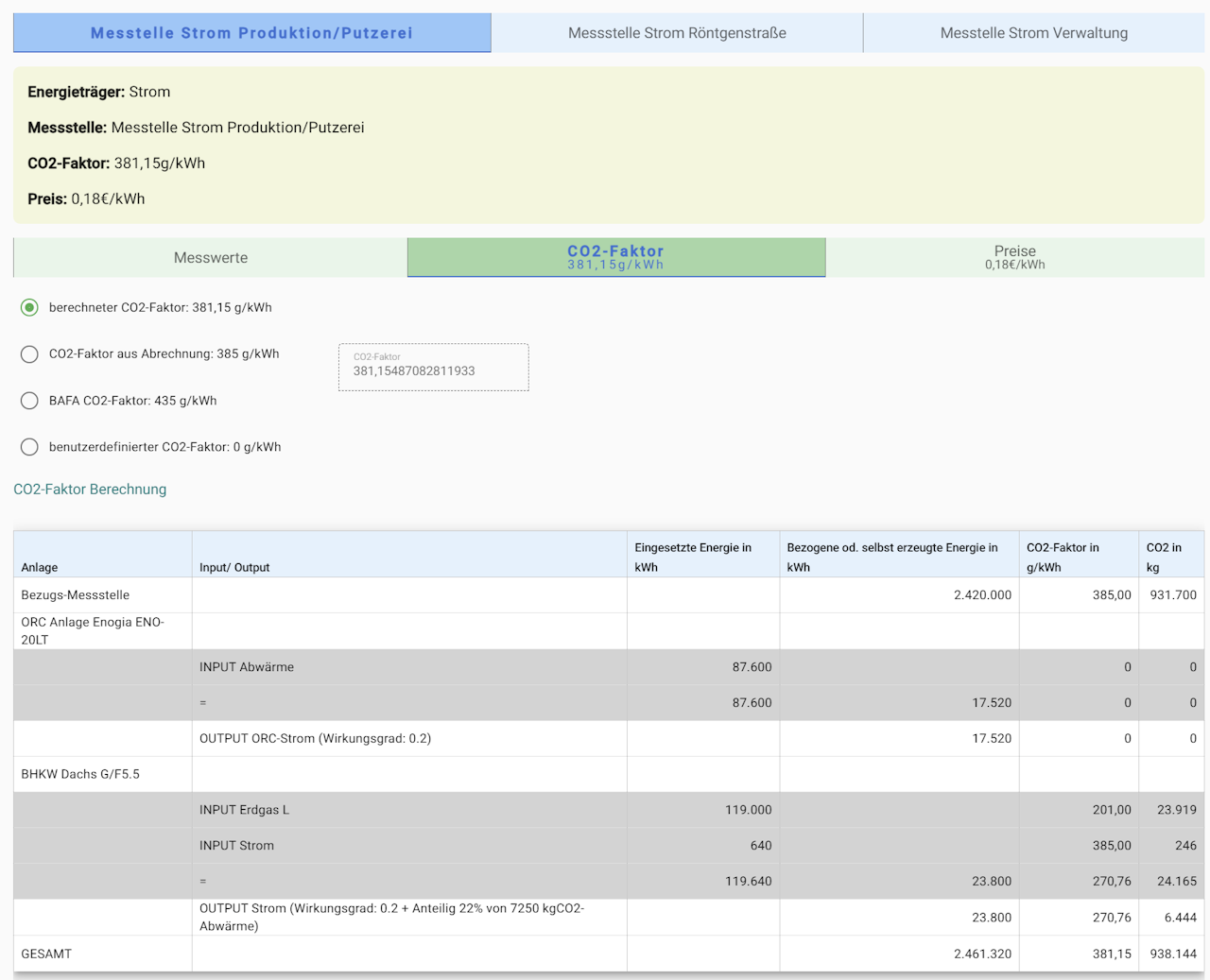
Task: Select the BHKW Dachs G/F5.5 row
Action: (x=80, y=774)
